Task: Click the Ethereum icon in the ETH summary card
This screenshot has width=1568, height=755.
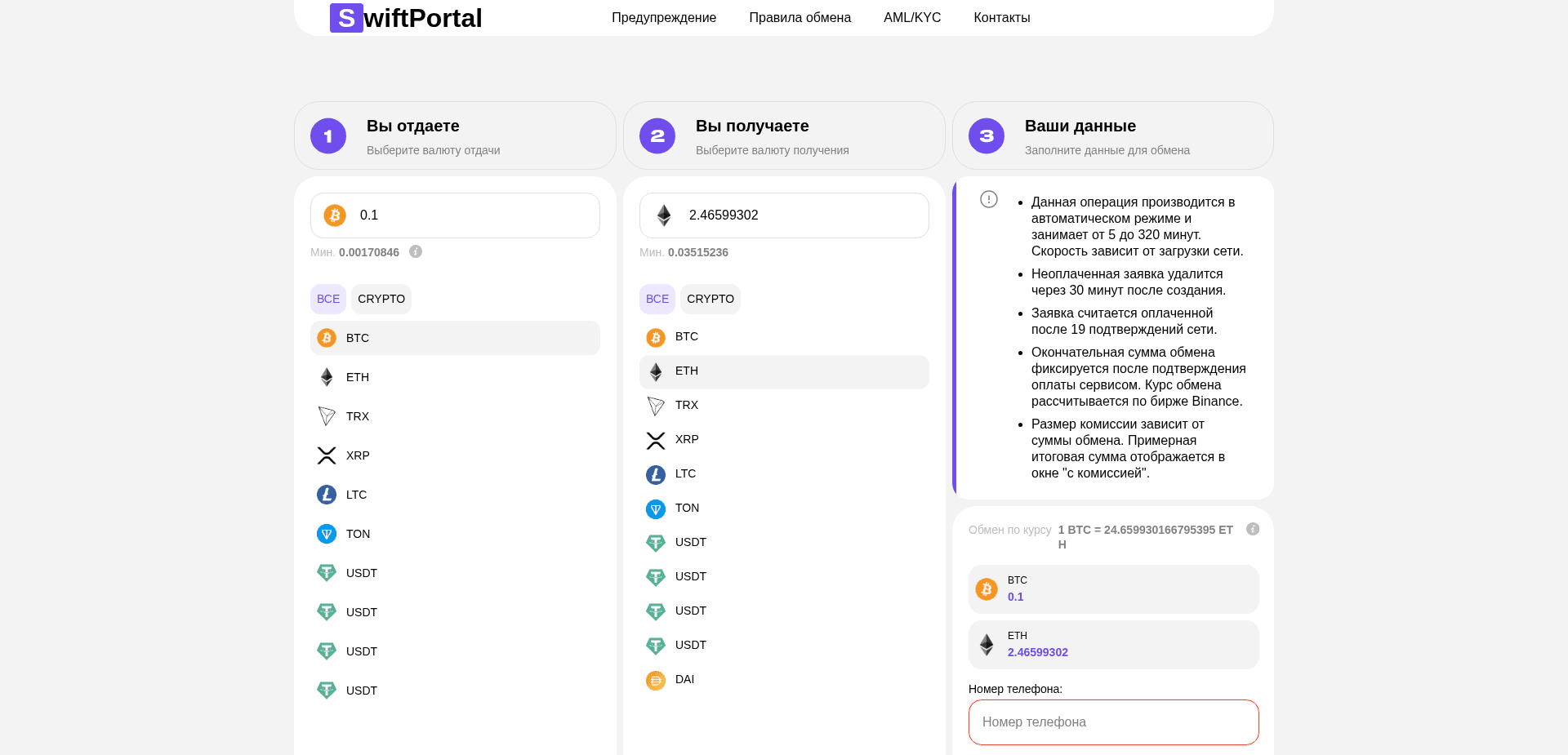Action: pos(987,645)
